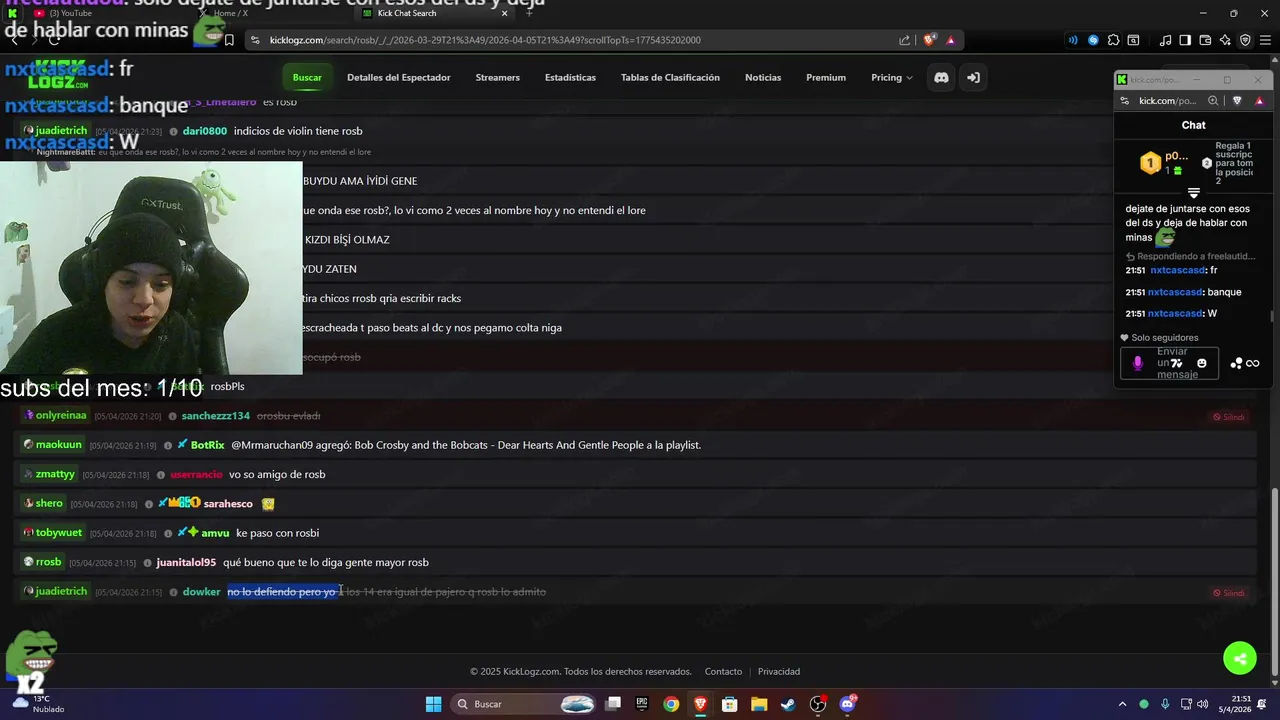
Task: Click the browser address bar URL
Action: pos(485,40)
